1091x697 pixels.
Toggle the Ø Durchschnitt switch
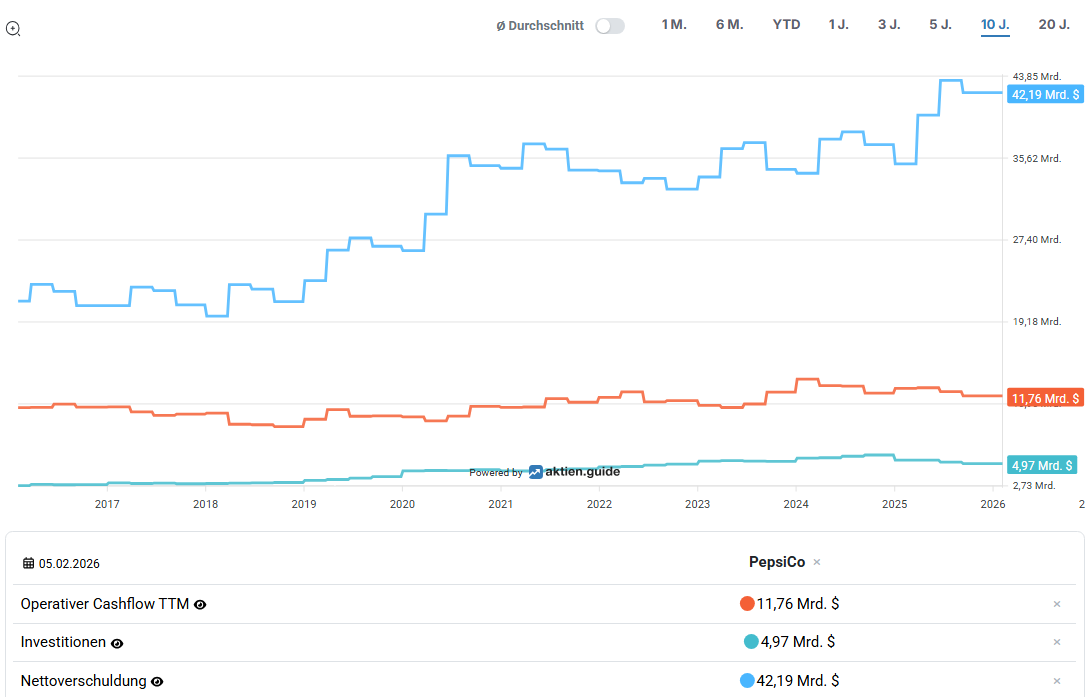tap(609, 26)
